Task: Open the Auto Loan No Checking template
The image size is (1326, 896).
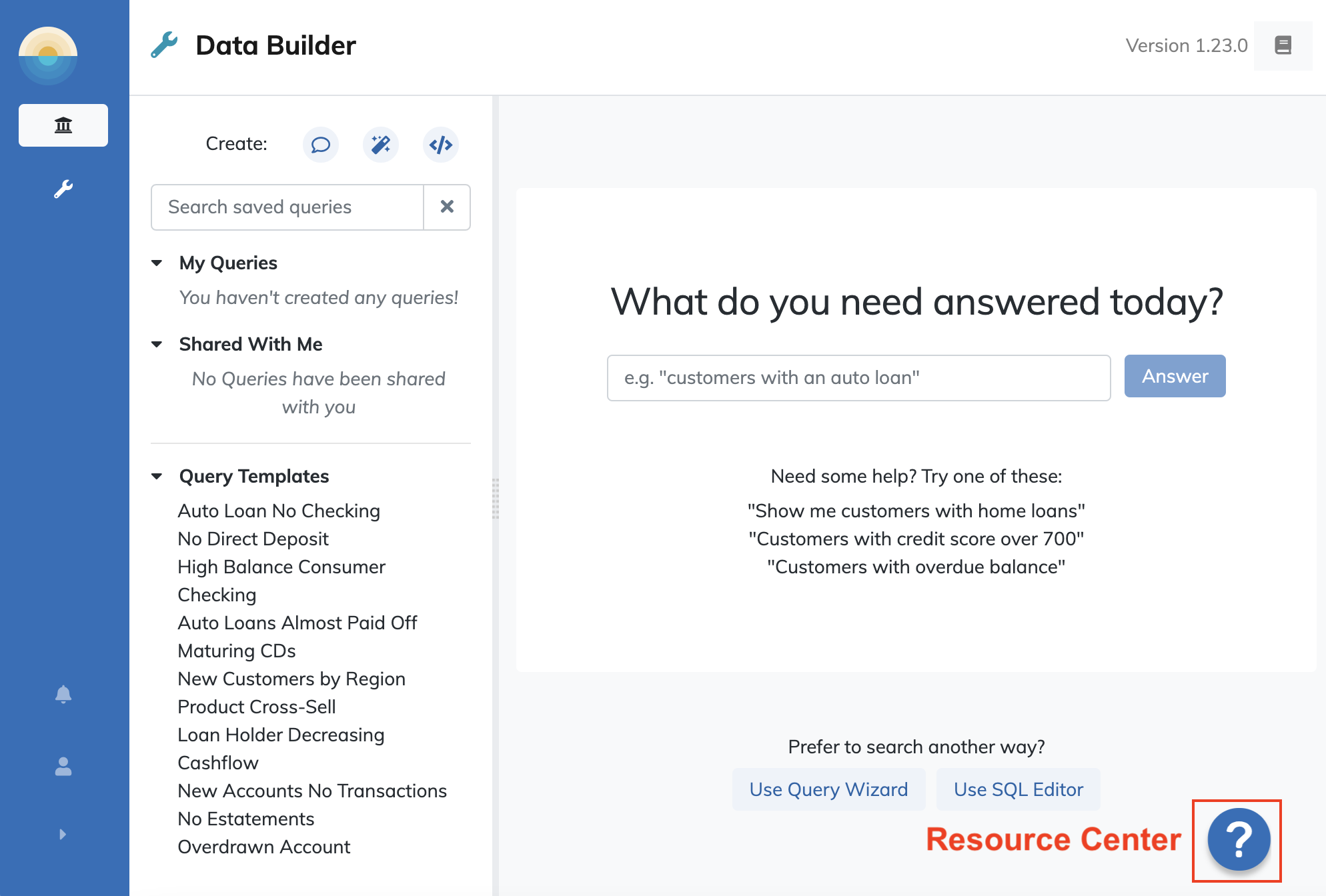Action: [x=279, y=511]
